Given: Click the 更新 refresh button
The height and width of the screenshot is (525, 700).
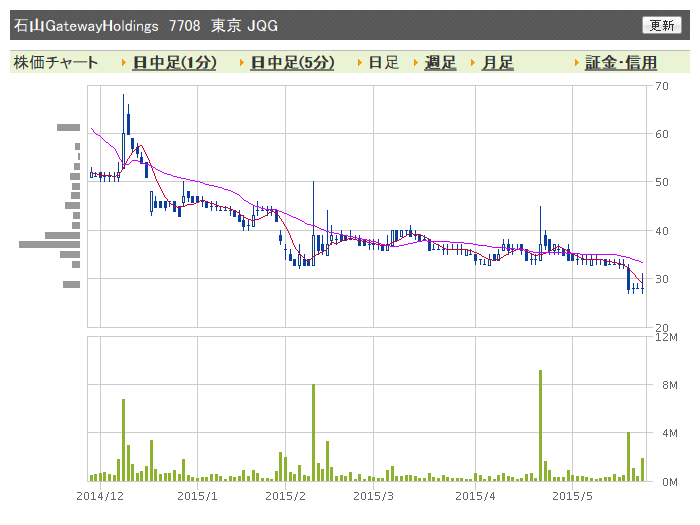Looking at the screenshot, I should point(662,25).
